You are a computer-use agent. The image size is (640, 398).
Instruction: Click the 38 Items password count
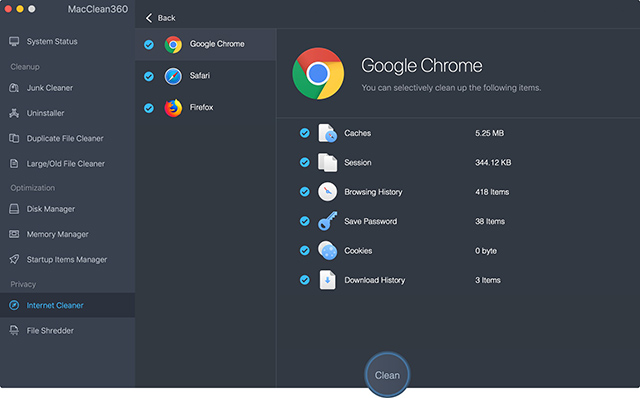490,221
